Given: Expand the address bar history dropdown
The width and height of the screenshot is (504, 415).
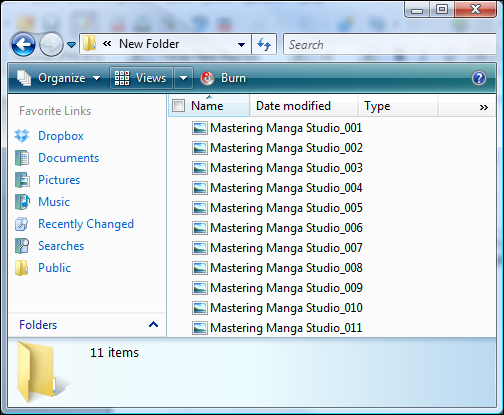Looking at the screenshot, I should point(242,44).
